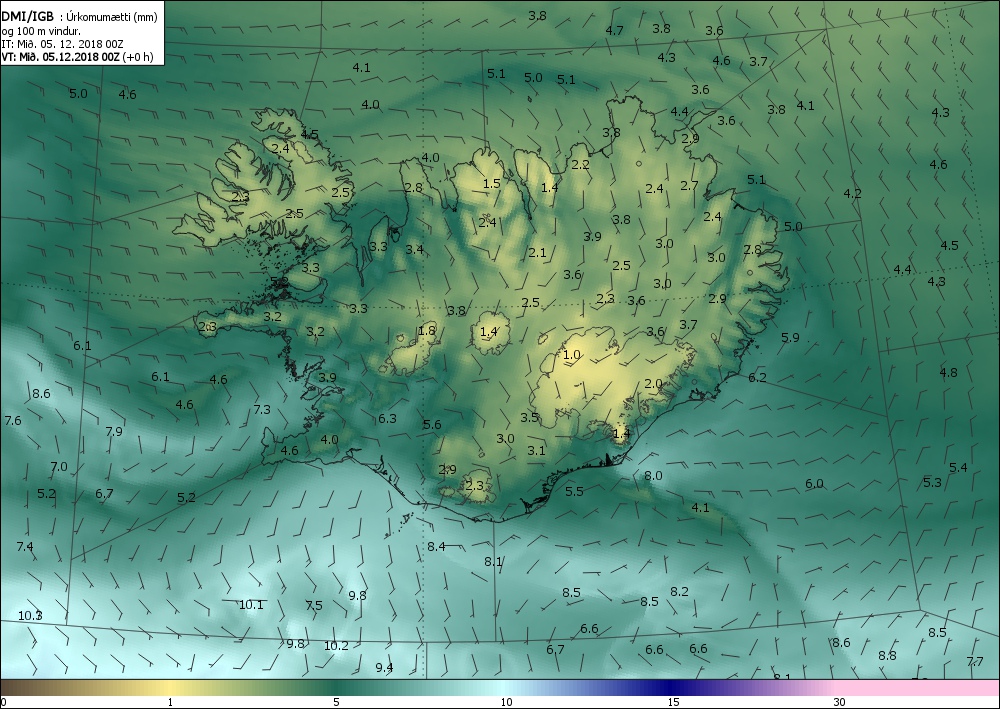Click the color scale label '0'
Screen dimensions: 1000x709
tap(4, 703)
